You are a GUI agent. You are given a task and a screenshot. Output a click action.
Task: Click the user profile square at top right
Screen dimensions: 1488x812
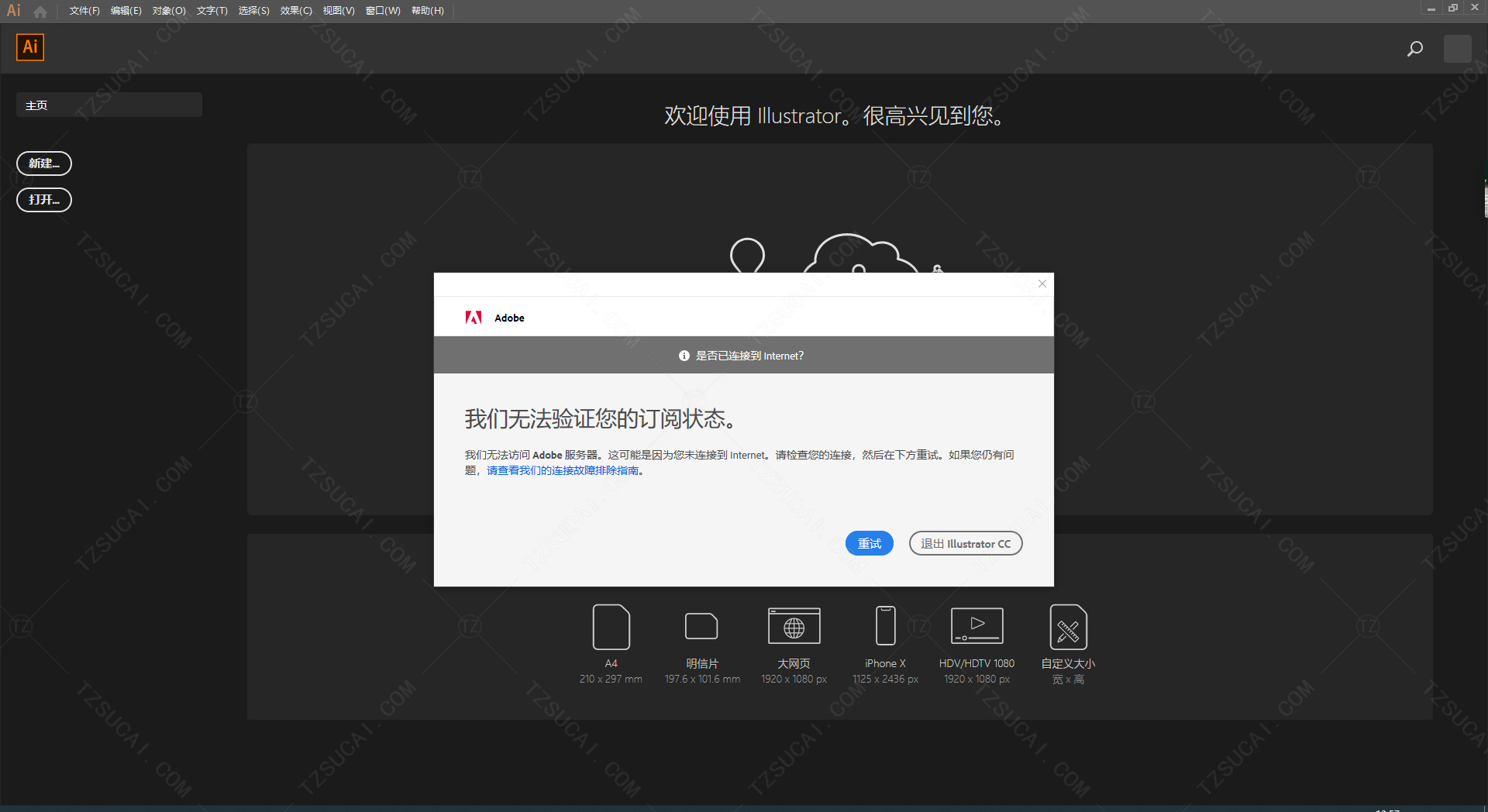(x=1457, y=49)
